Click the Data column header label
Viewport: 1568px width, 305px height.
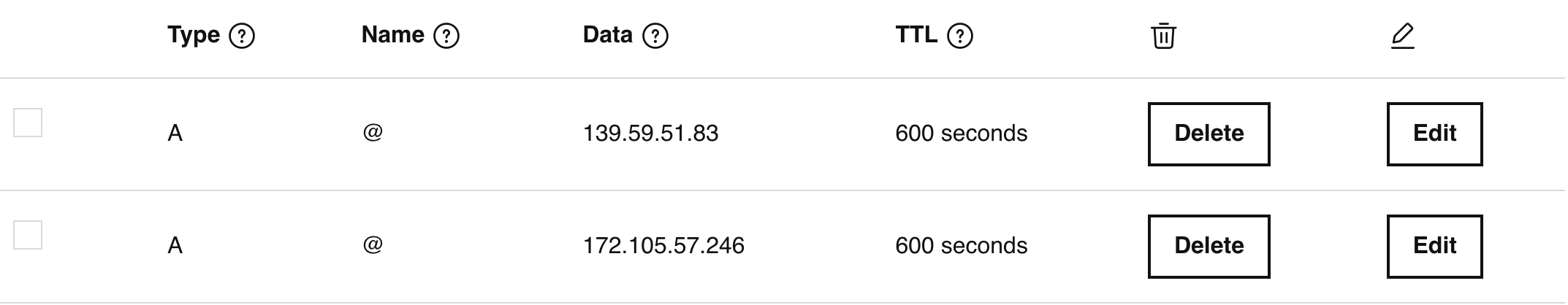click(608, 34)
